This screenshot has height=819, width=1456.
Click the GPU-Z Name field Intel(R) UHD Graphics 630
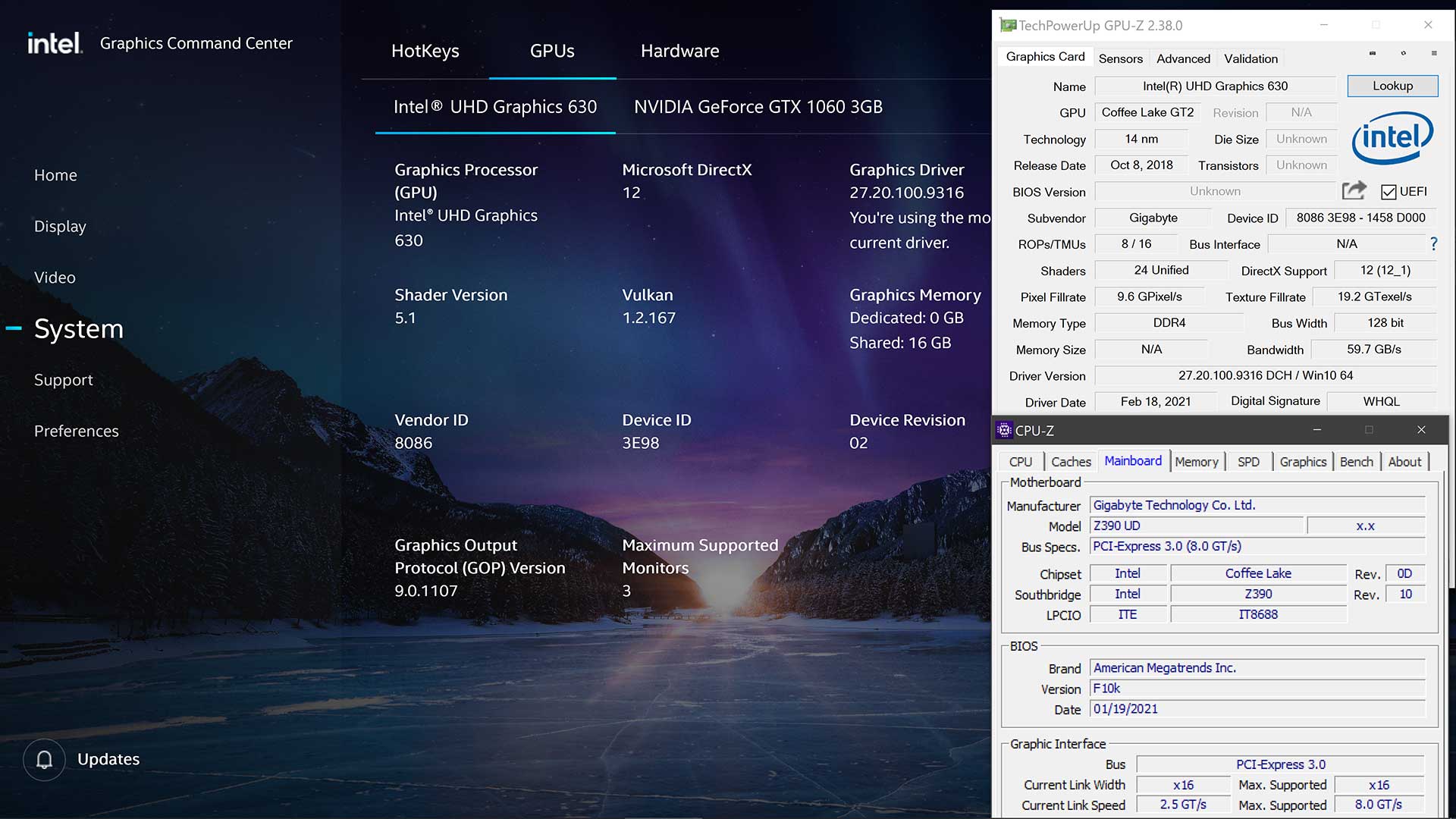coord(1215,86)
